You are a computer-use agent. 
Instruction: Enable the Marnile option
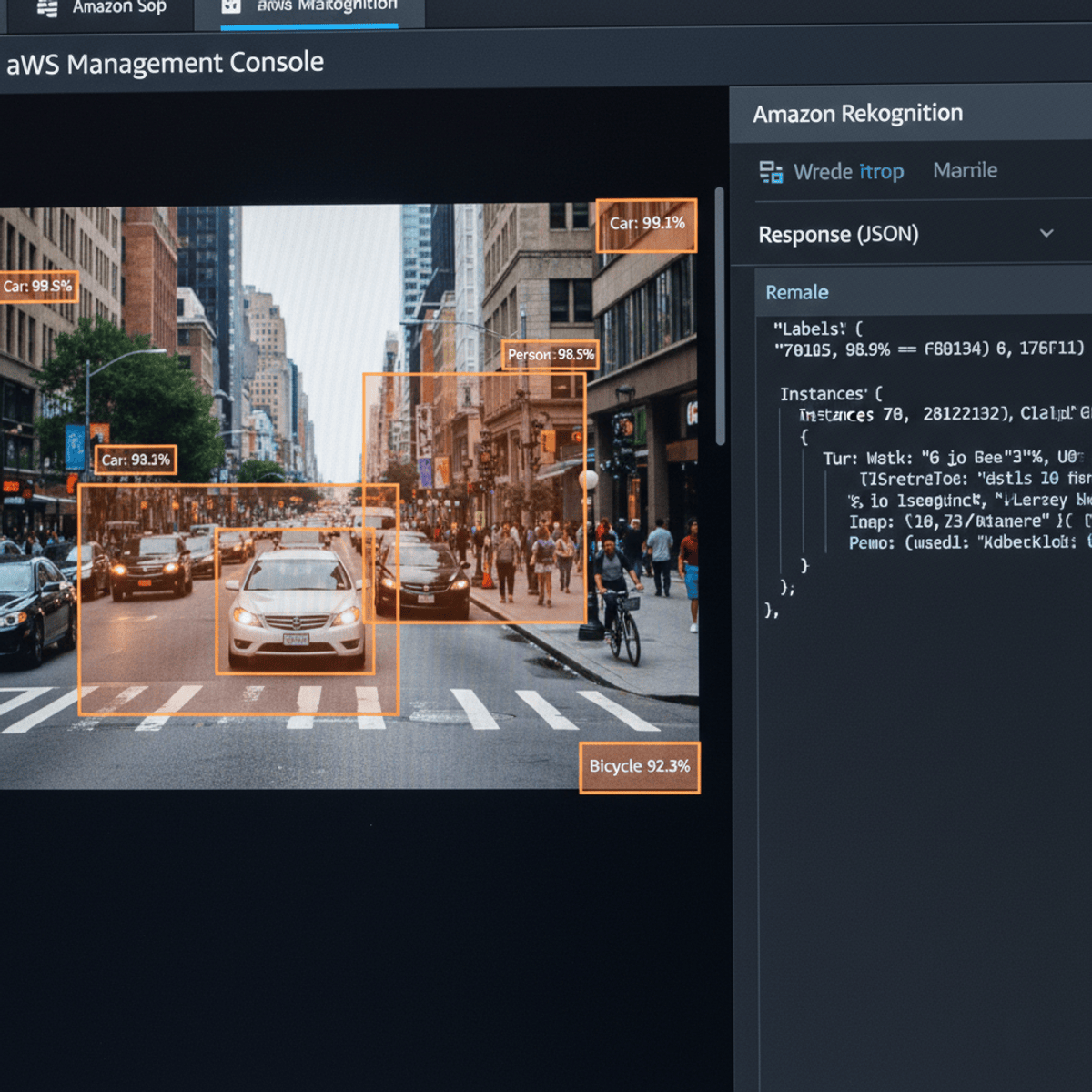[964, 169]
